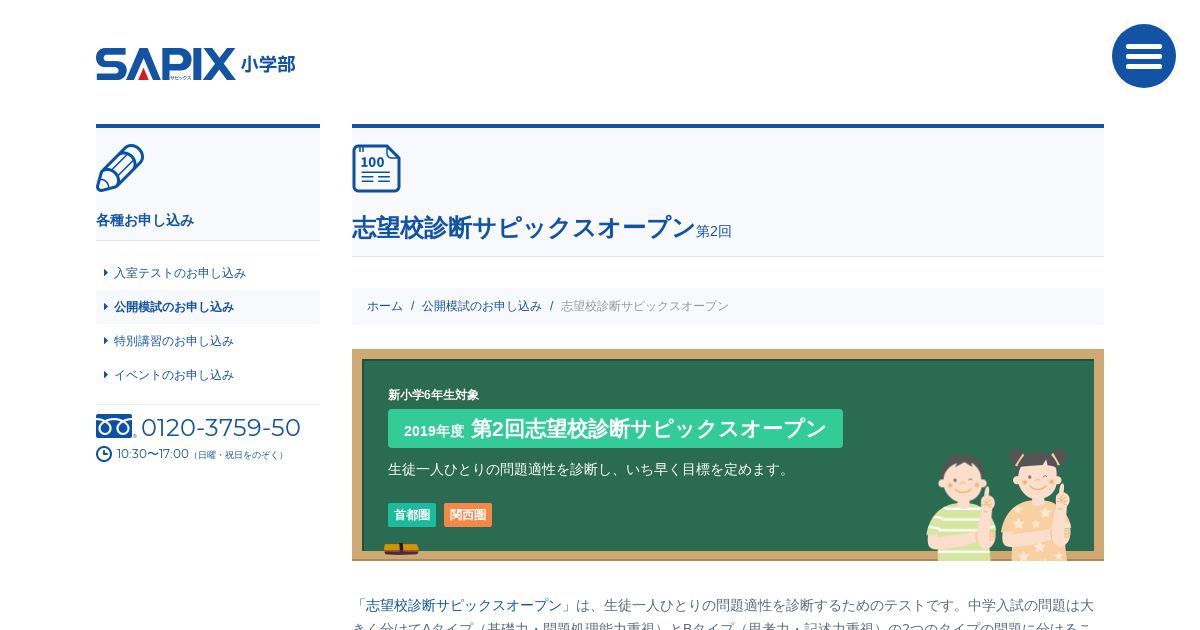The image size is (1200, 630).
Task: Click the 第2回 text next to heading
Action: (714, 231)
